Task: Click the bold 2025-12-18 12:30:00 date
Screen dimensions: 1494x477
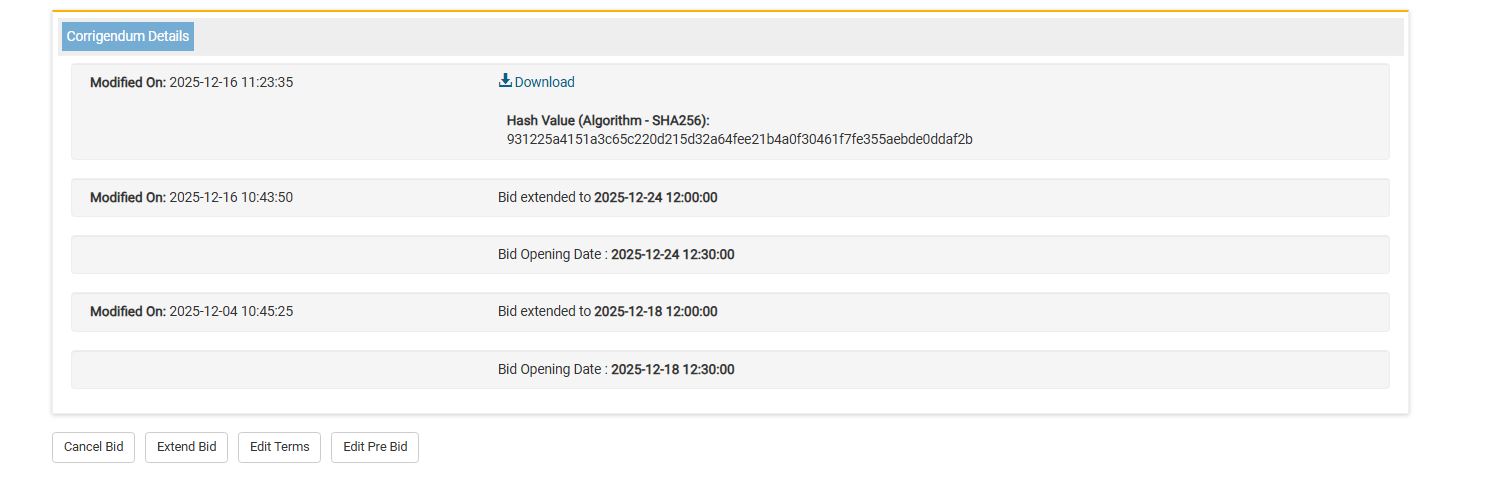Action: tap(673, 369)
